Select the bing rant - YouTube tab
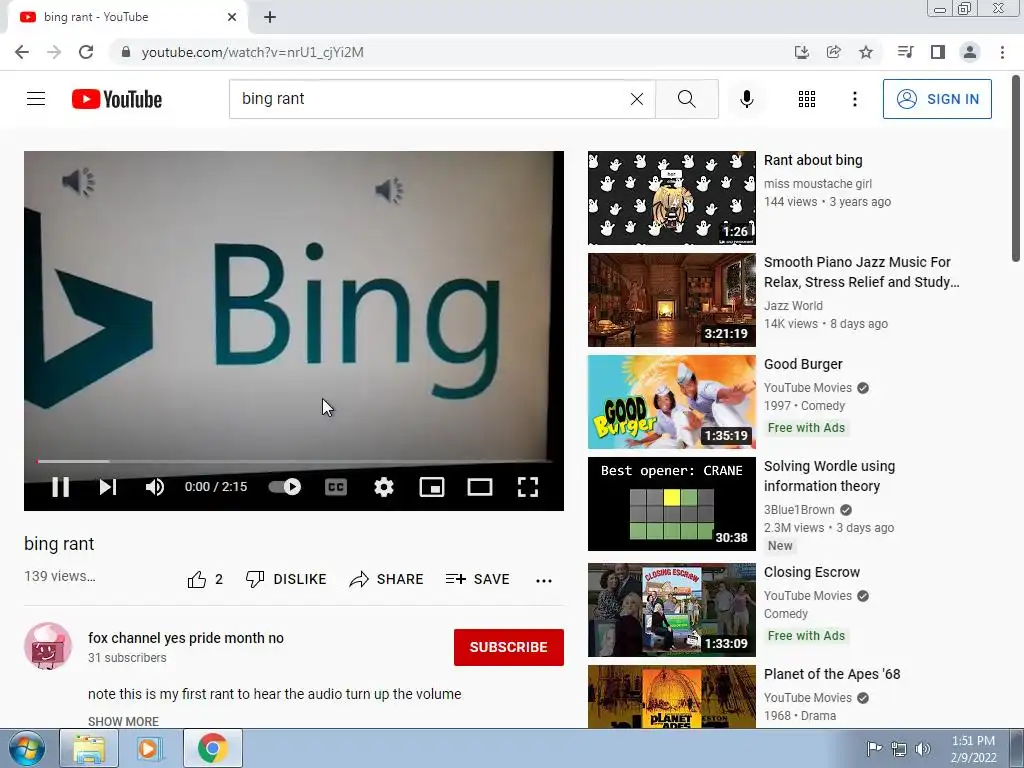This screenshot has width=1024, height=768. tap(127, 17)
